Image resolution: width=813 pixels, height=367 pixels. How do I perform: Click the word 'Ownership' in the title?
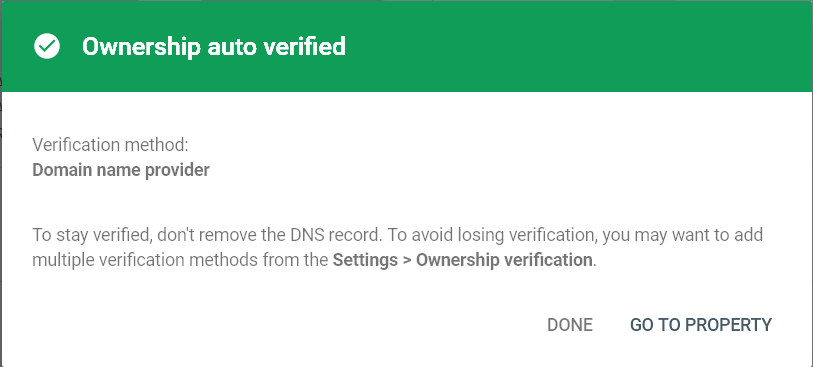(x=141, y=48)
